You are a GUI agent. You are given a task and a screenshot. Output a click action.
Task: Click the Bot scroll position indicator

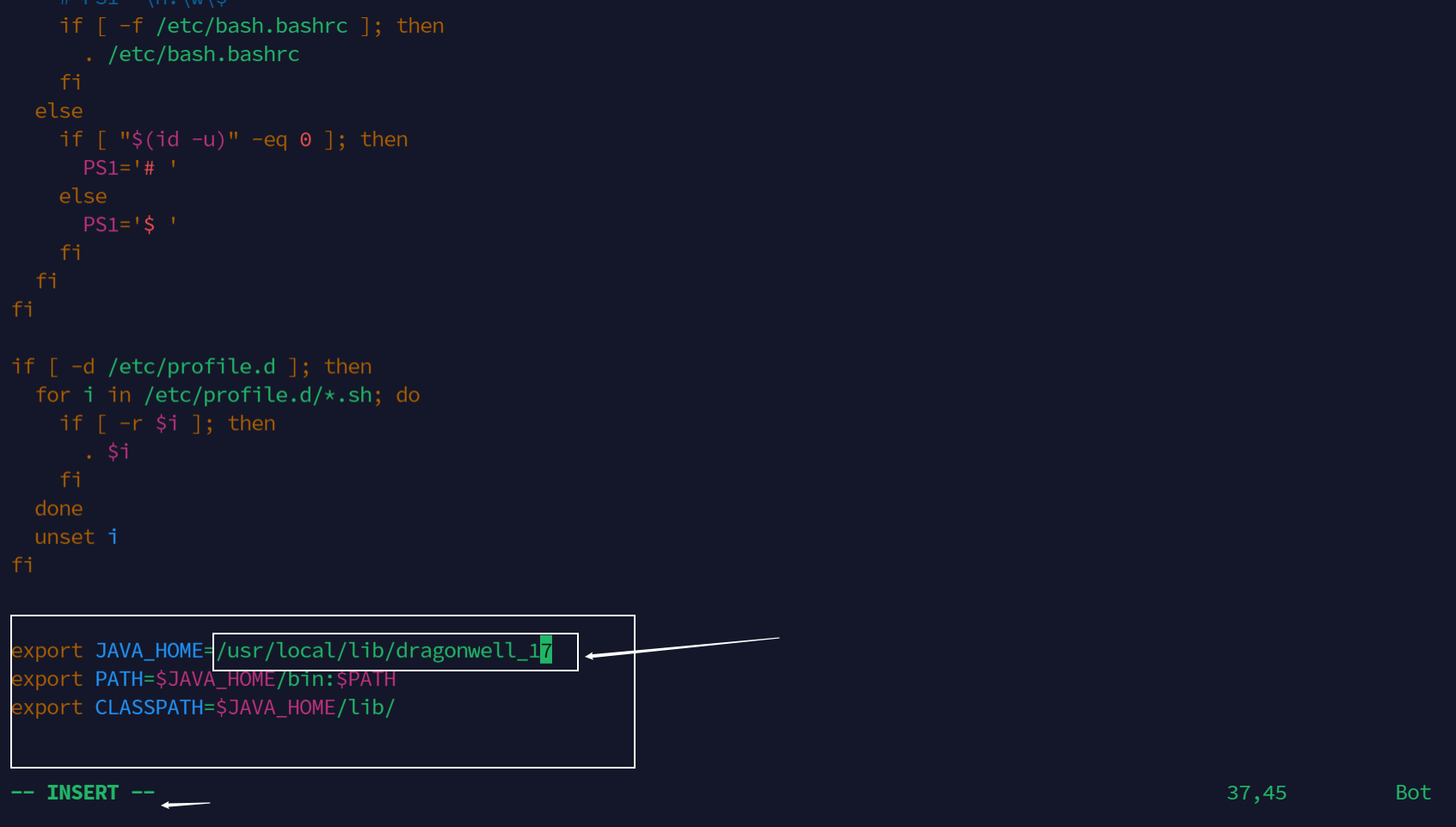[1412, 793]
